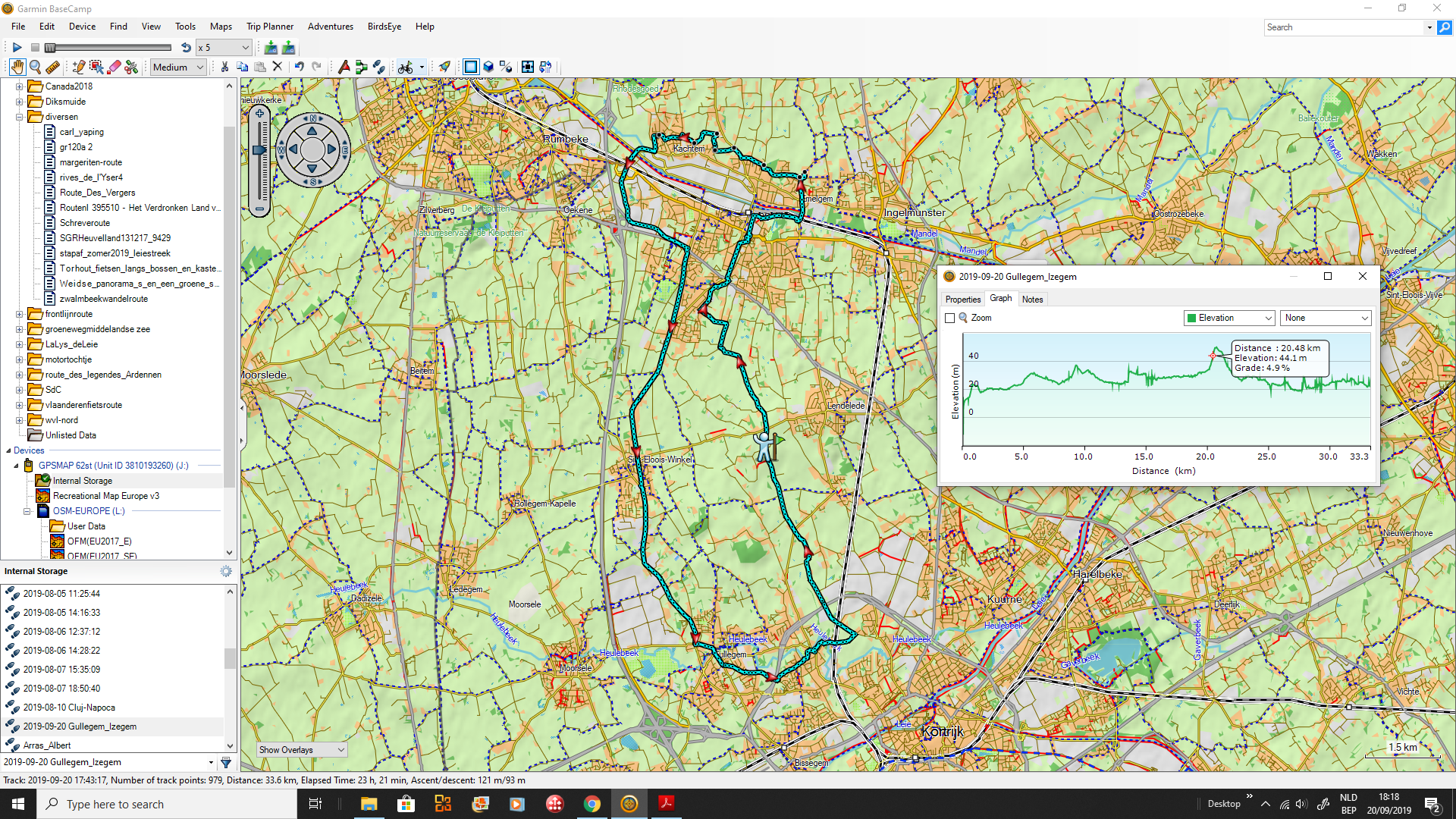Create a new waypoint with flag icon
This screenshot has width=1456, height=819.
tap(344, 67)
